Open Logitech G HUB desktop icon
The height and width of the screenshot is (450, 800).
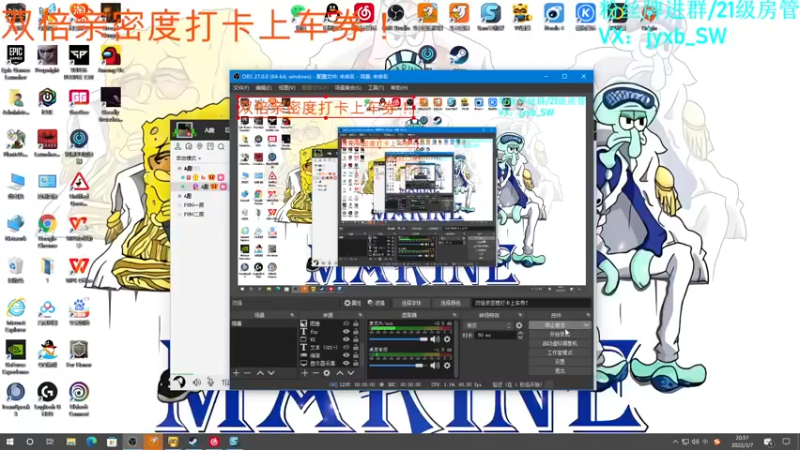point(47,399)
